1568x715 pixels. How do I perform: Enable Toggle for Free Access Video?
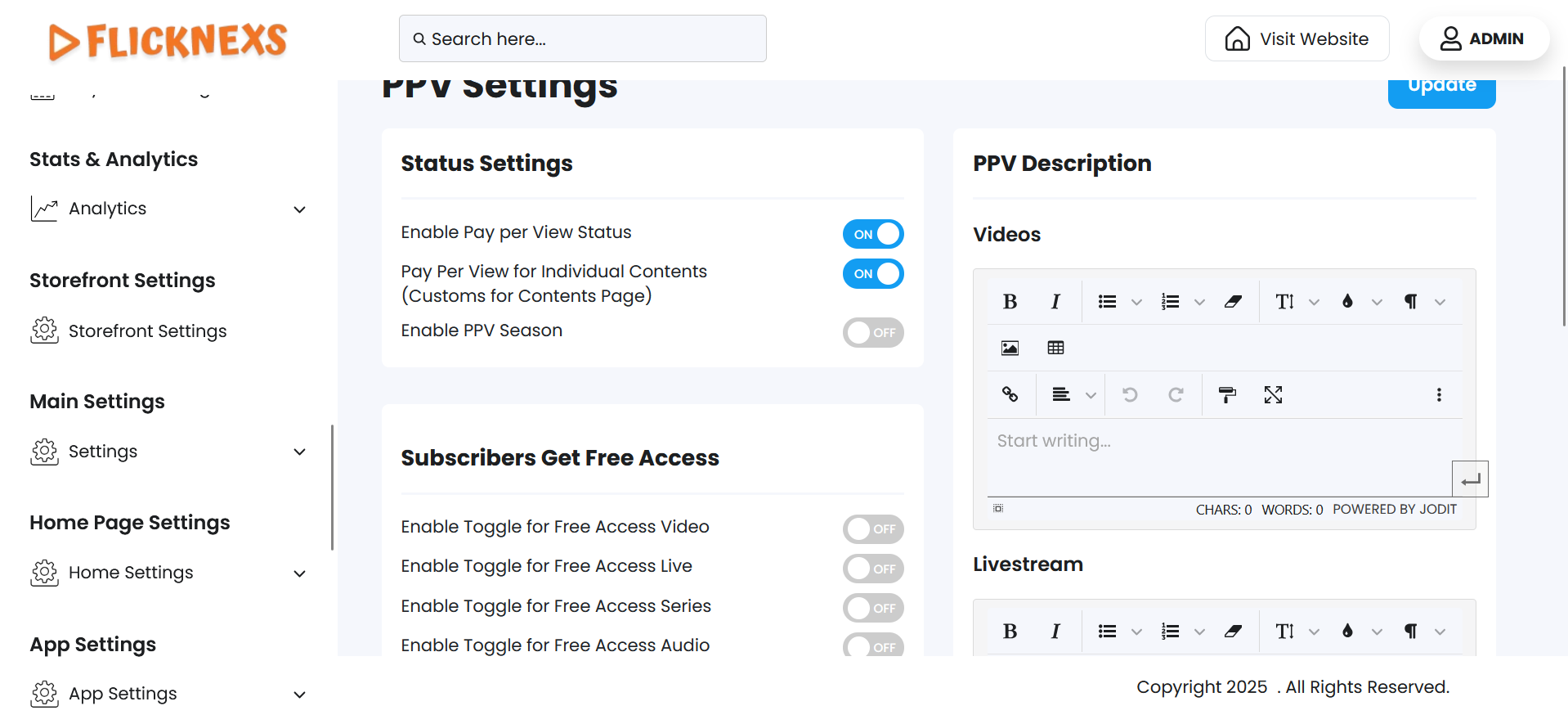(x=872, y=529)
